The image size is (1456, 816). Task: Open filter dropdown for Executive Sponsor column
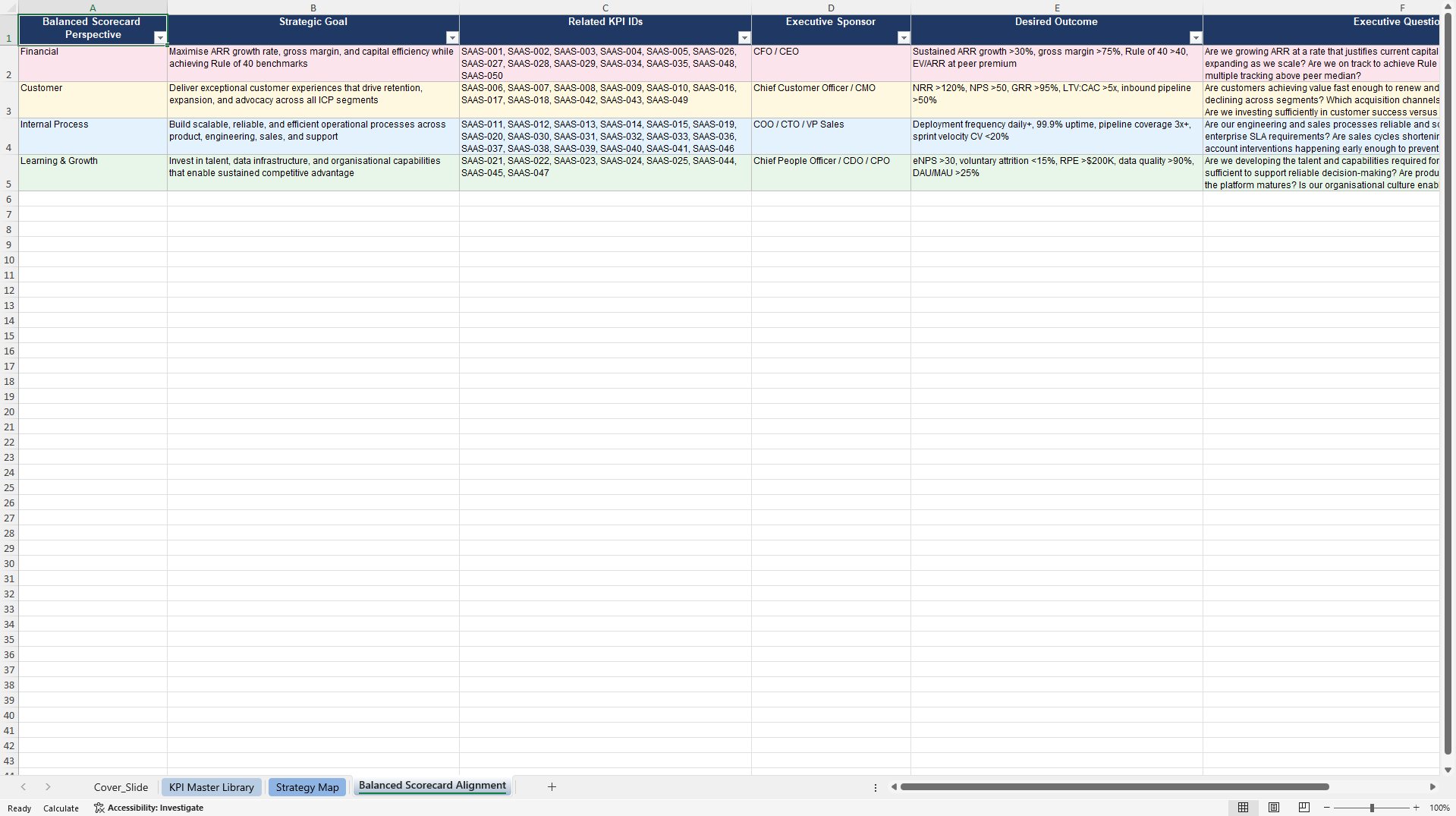[x=904, y=38]
